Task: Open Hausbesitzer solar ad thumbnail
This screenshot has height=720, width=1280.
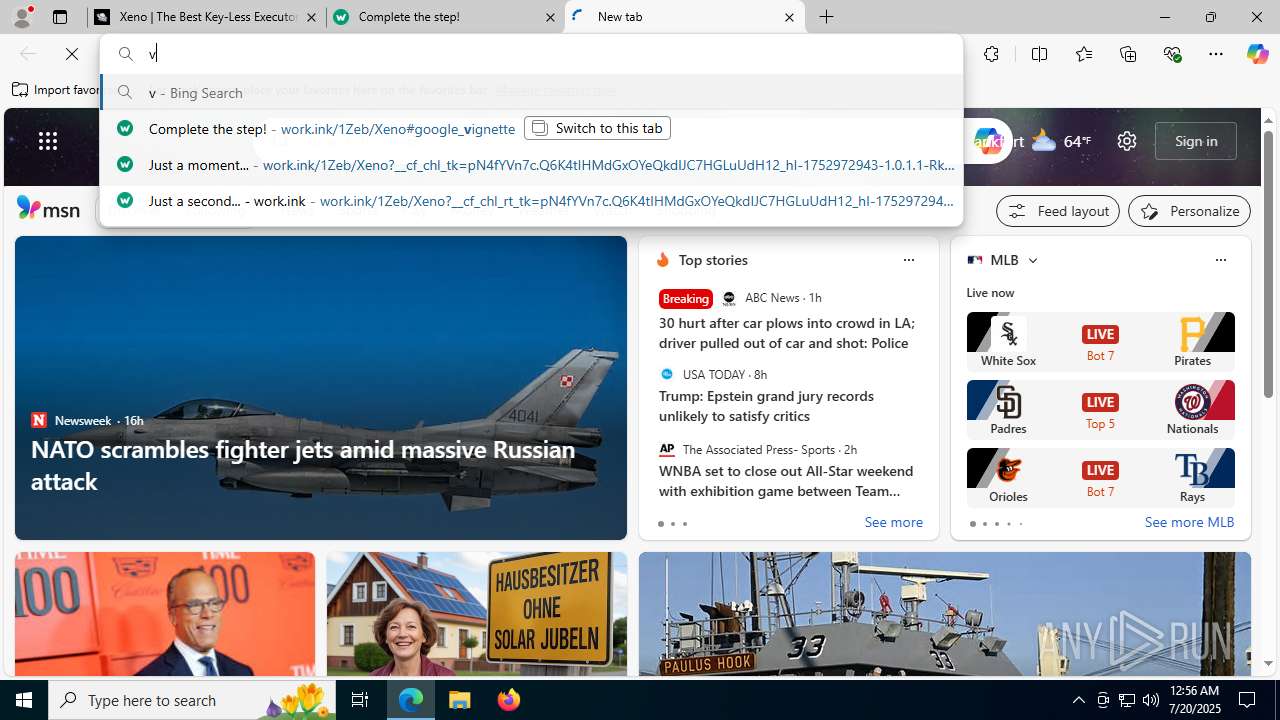Action: point(476,614)
